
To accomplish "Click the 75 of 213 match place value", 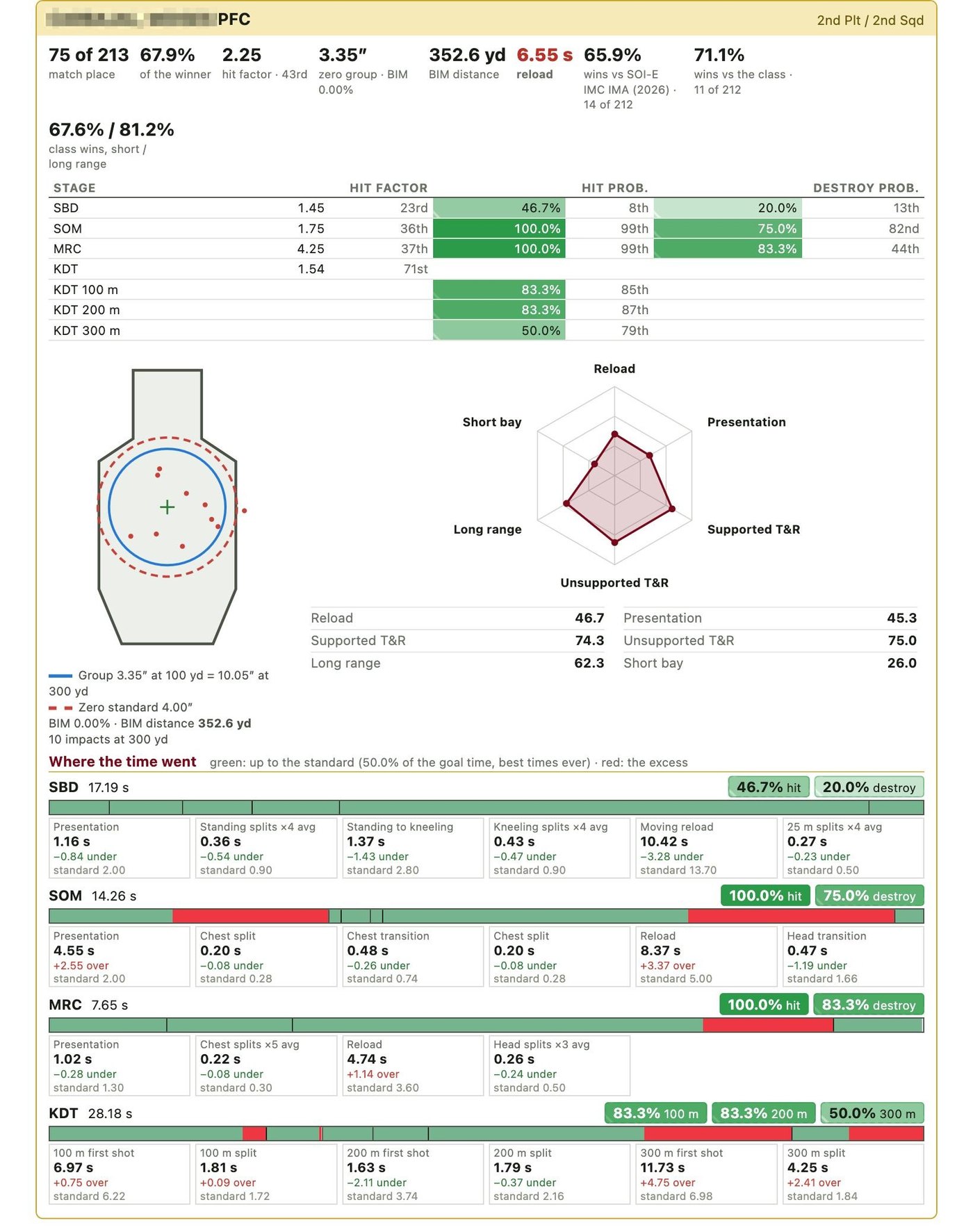I will click(x=88, y=55).
